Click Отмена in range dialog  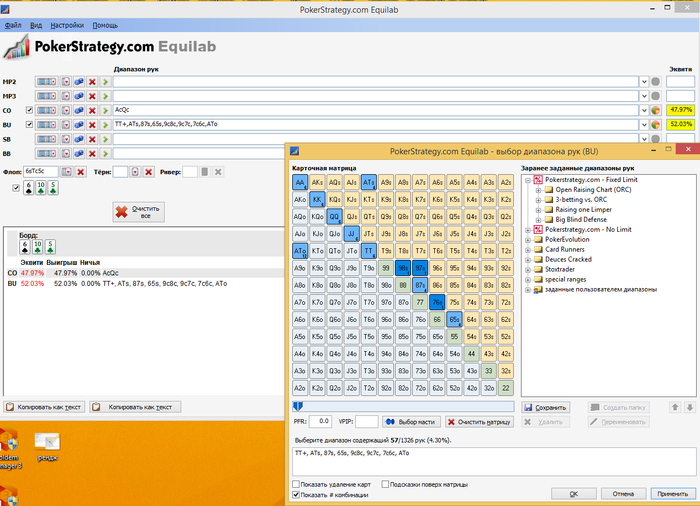coord(623,493)
